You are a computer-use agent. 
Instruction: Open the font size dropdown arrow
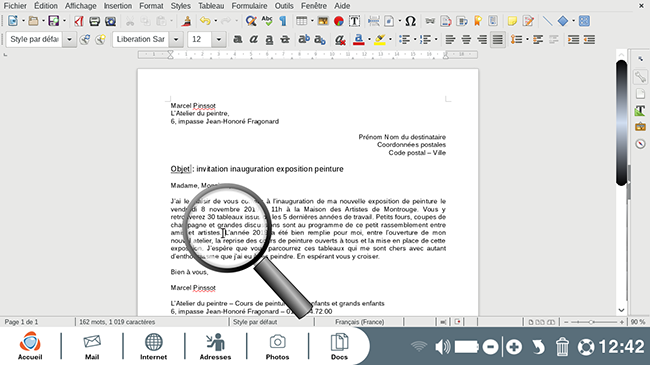219,39
